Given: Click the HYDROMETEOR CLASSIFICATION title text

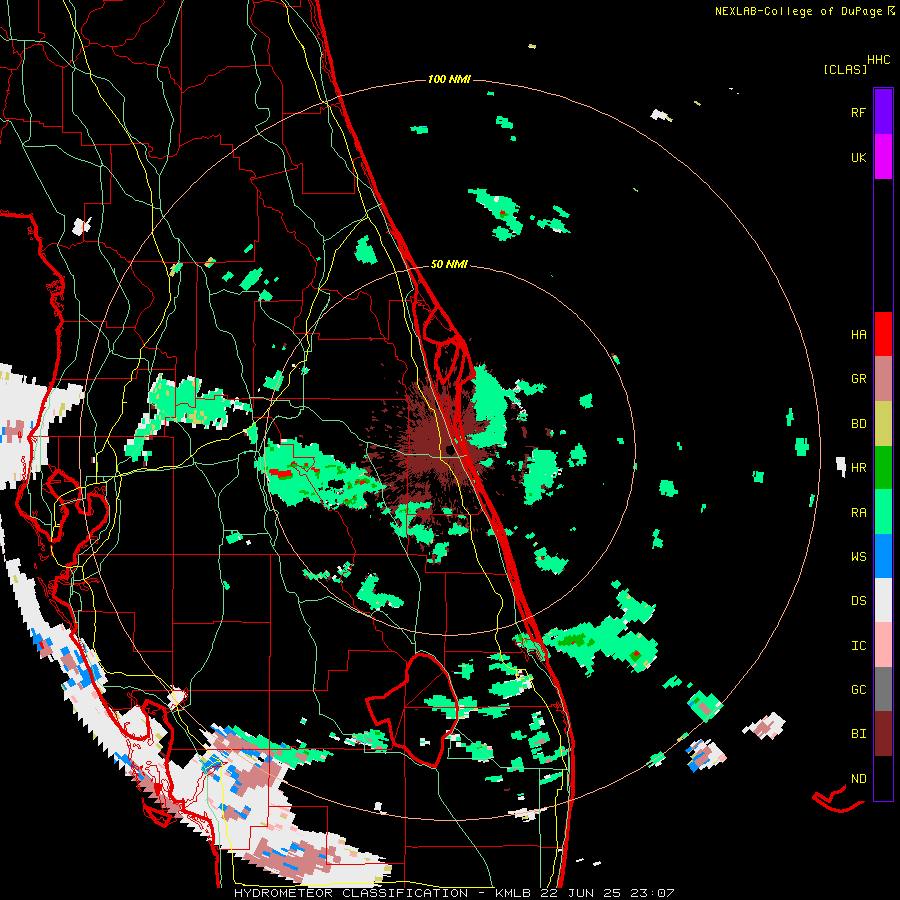Looking at the screenshot, I should tap(351, 893).
